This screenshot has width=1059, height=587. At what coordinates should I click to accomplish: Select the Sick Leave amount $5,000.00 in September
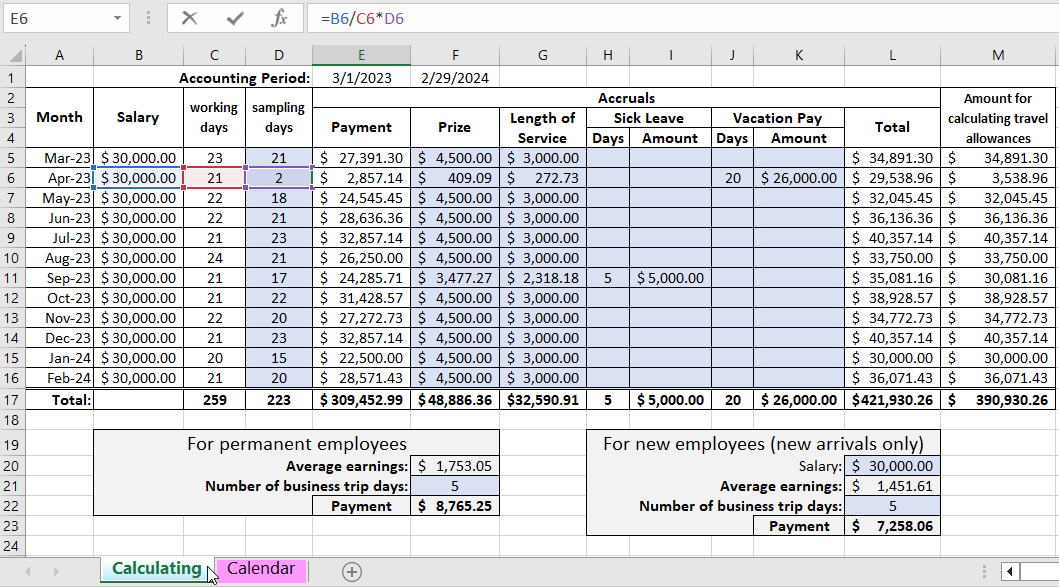pyautogui.click(x=670, y=278)
